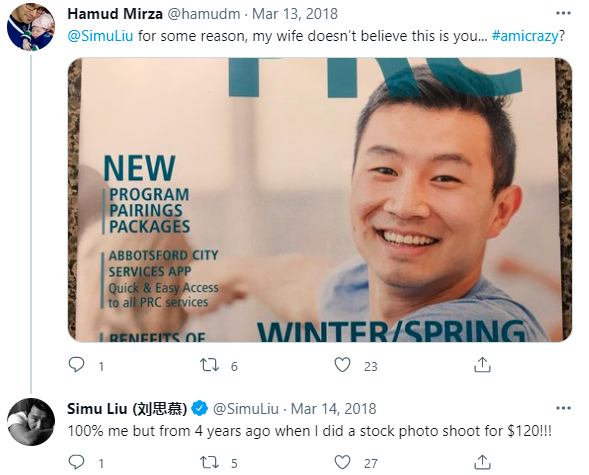Open Simu Liu's profile avatar
The image size is (589, 475).
click(31, 422)
